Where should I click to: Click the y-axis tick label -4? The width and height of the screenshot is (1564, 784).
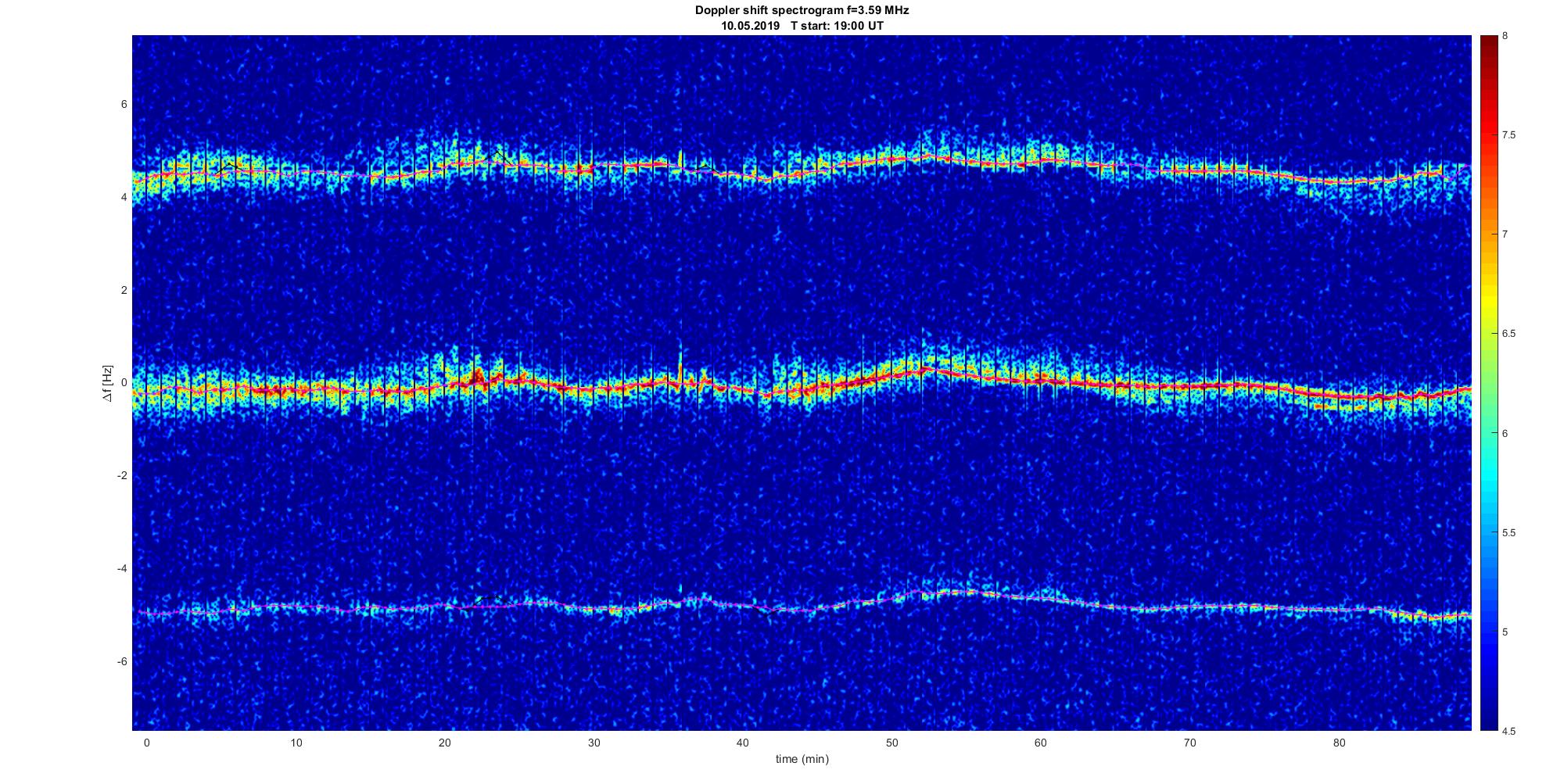coord(123,568)
